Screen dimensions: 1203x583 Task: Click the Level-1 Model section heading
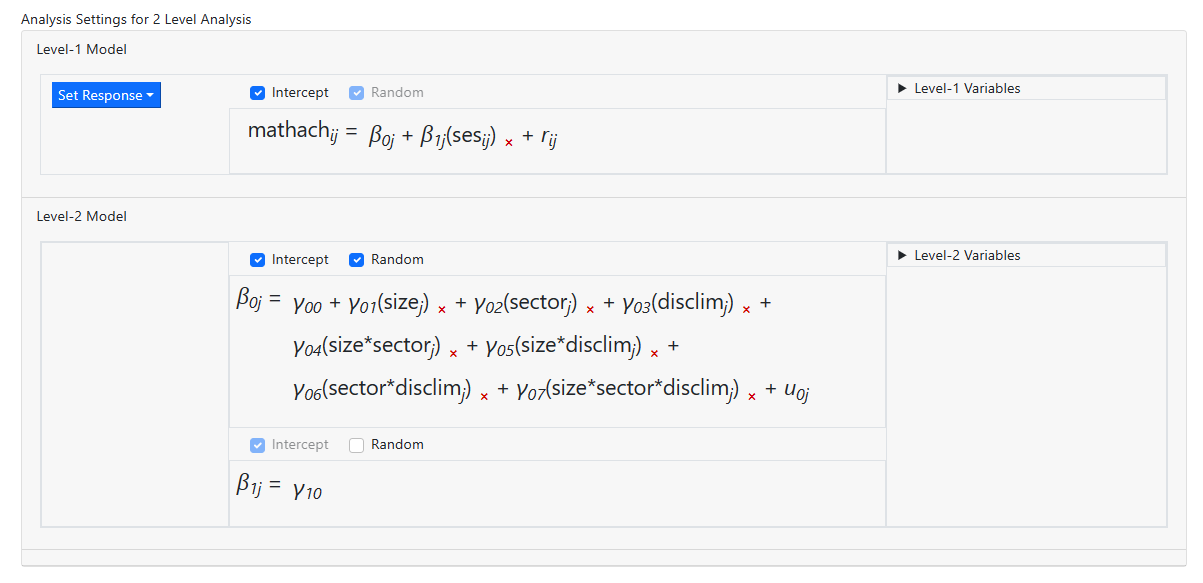(x=81, y=49)
